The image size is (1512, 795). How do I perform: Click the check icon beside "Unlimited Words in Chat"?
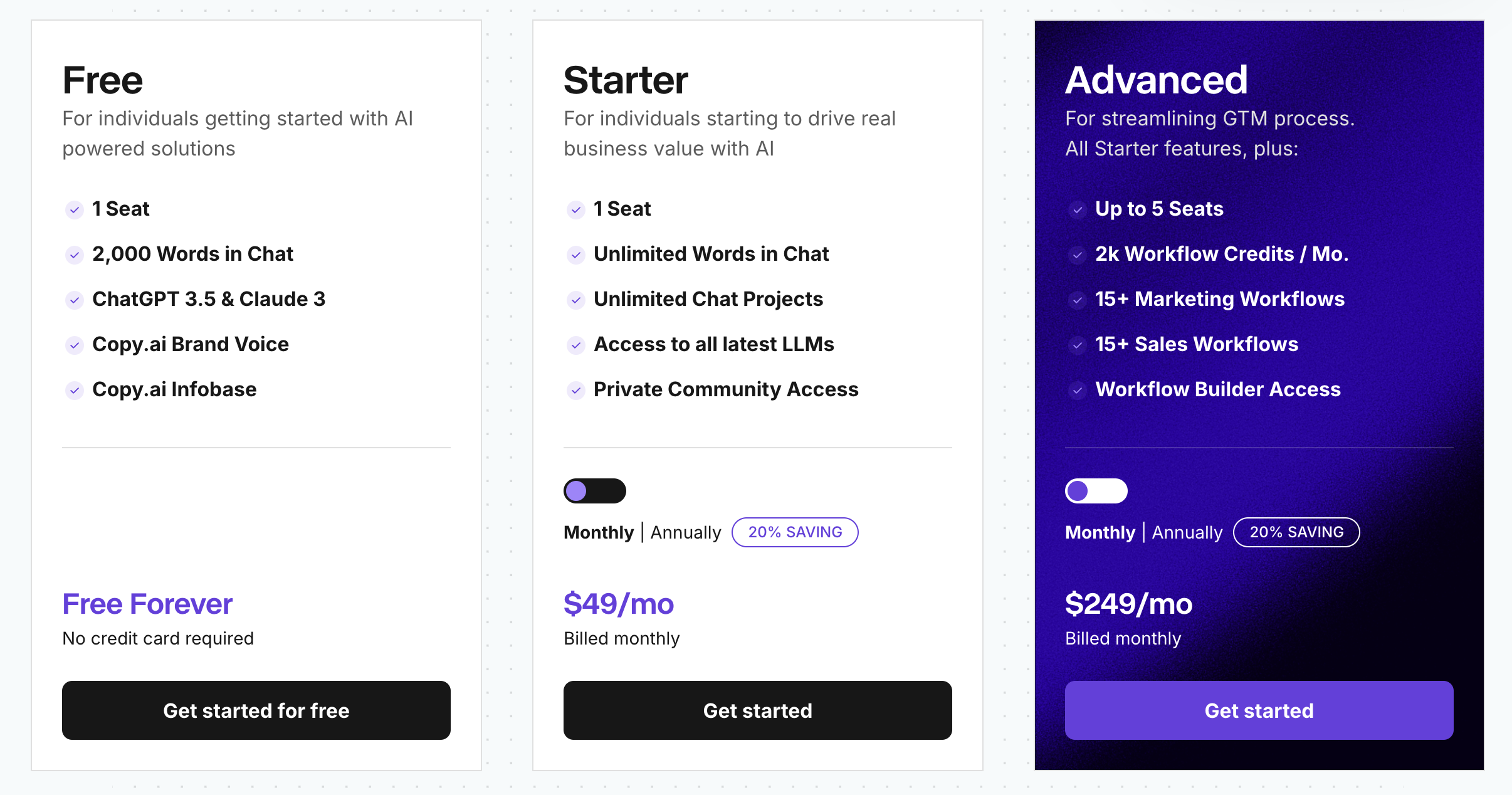point(576,255)
